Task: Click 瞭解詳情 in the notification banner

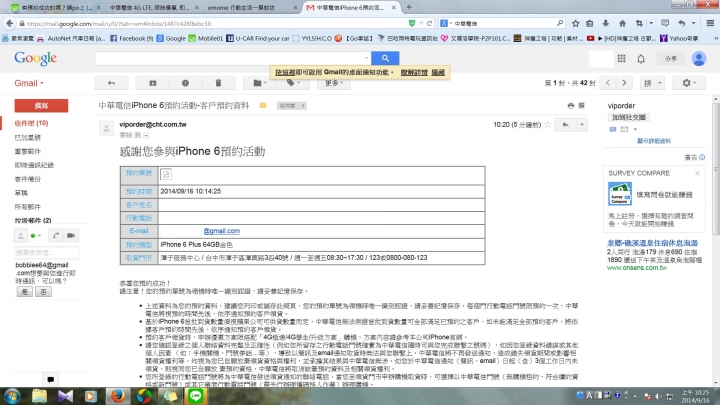Action: point(414,73)
